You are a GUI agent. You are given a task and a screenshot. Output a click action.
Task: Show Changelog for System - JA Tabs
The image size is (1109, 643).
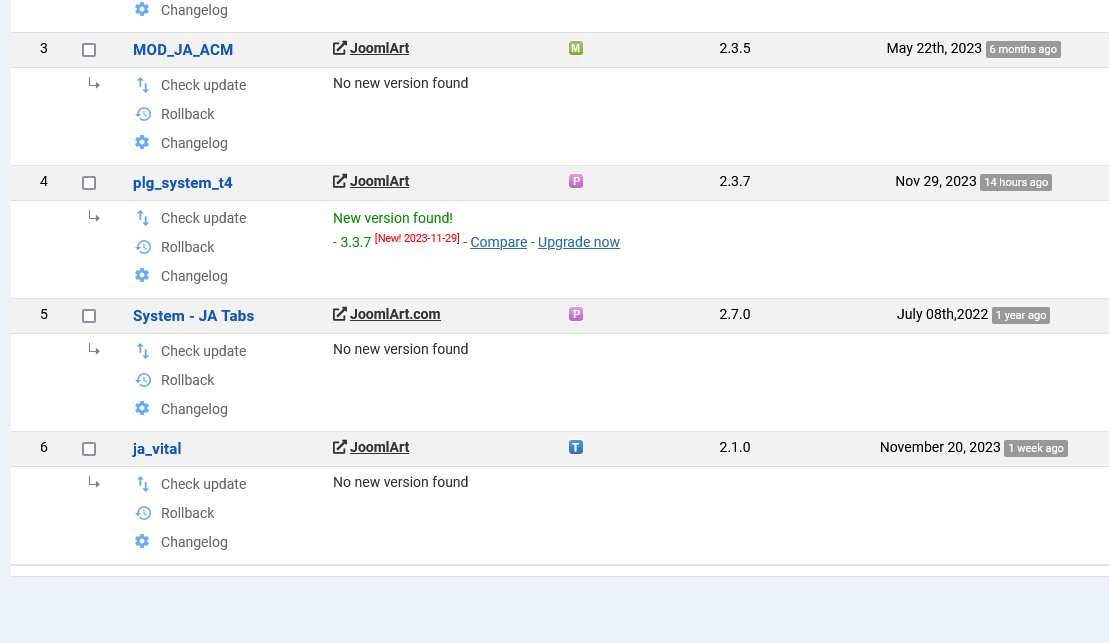tap(194, 409)
